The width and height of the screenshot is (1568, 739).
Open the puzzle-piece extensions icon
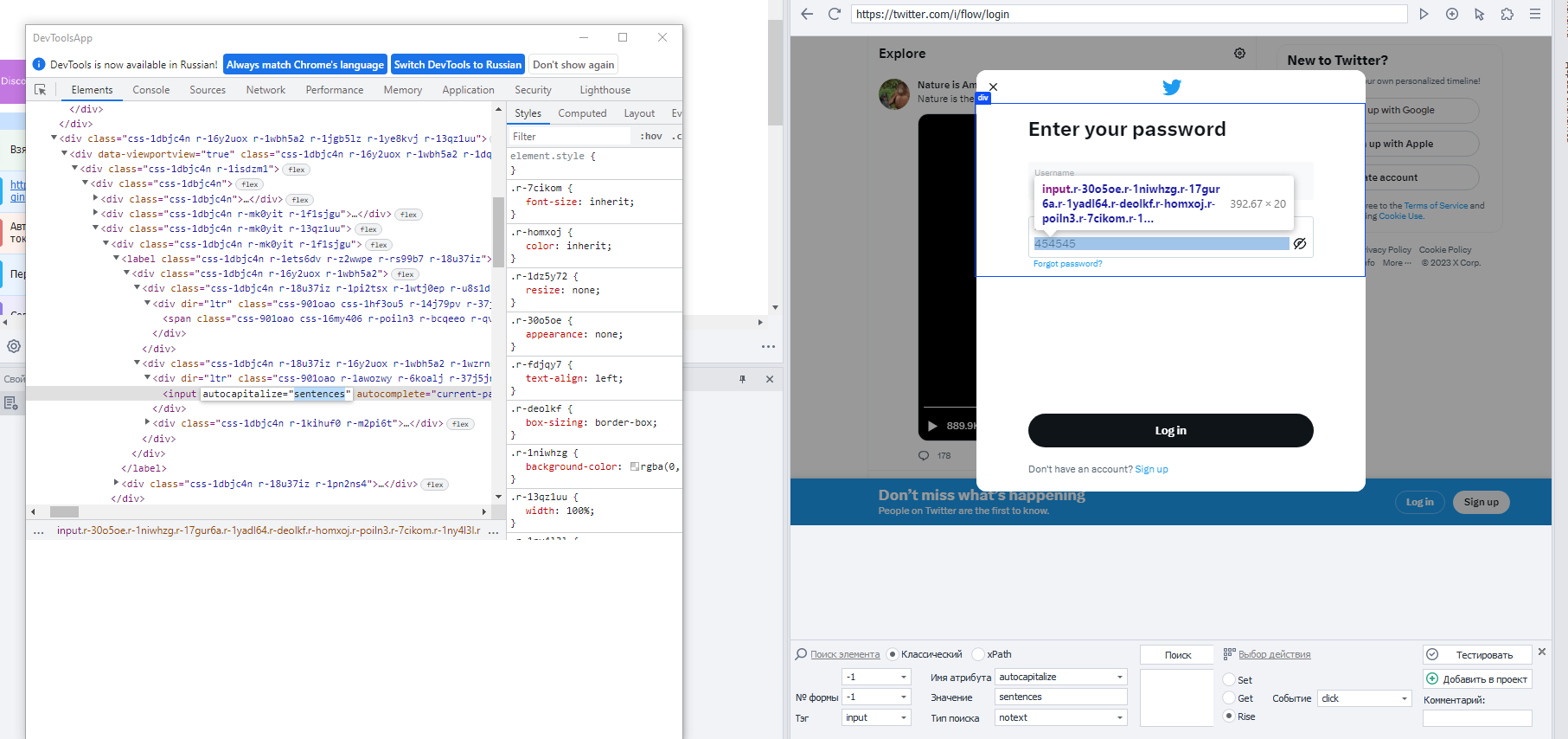1507,14
